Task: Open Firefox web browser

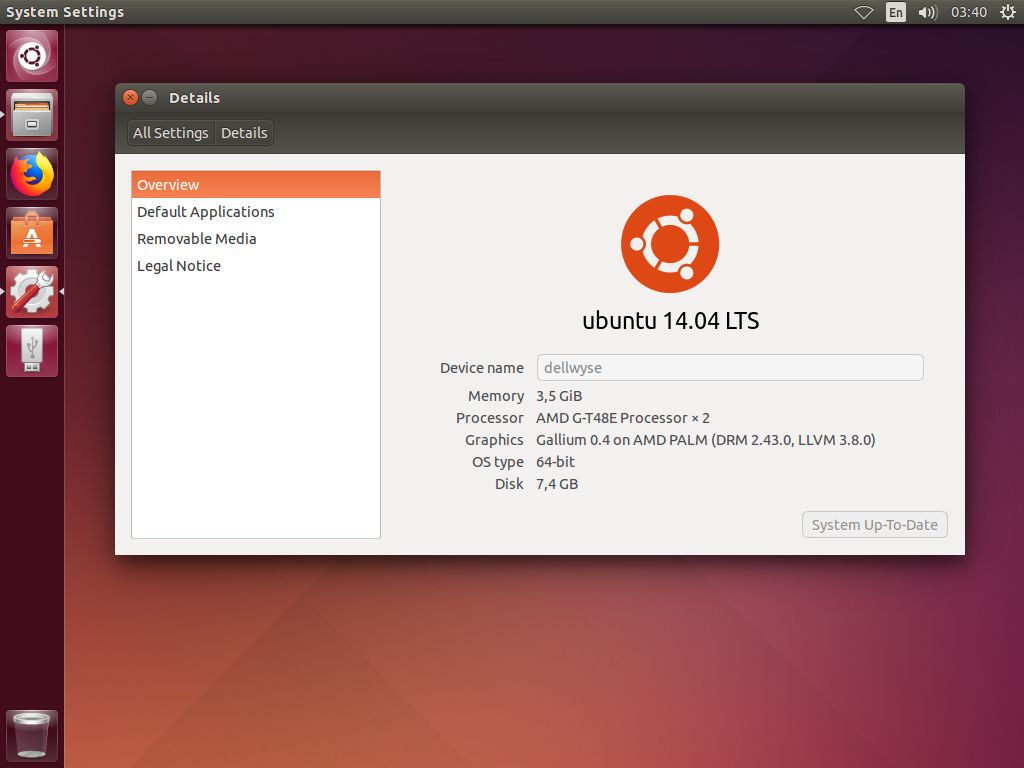Action: pyautogui.click(x=32, y=174)
